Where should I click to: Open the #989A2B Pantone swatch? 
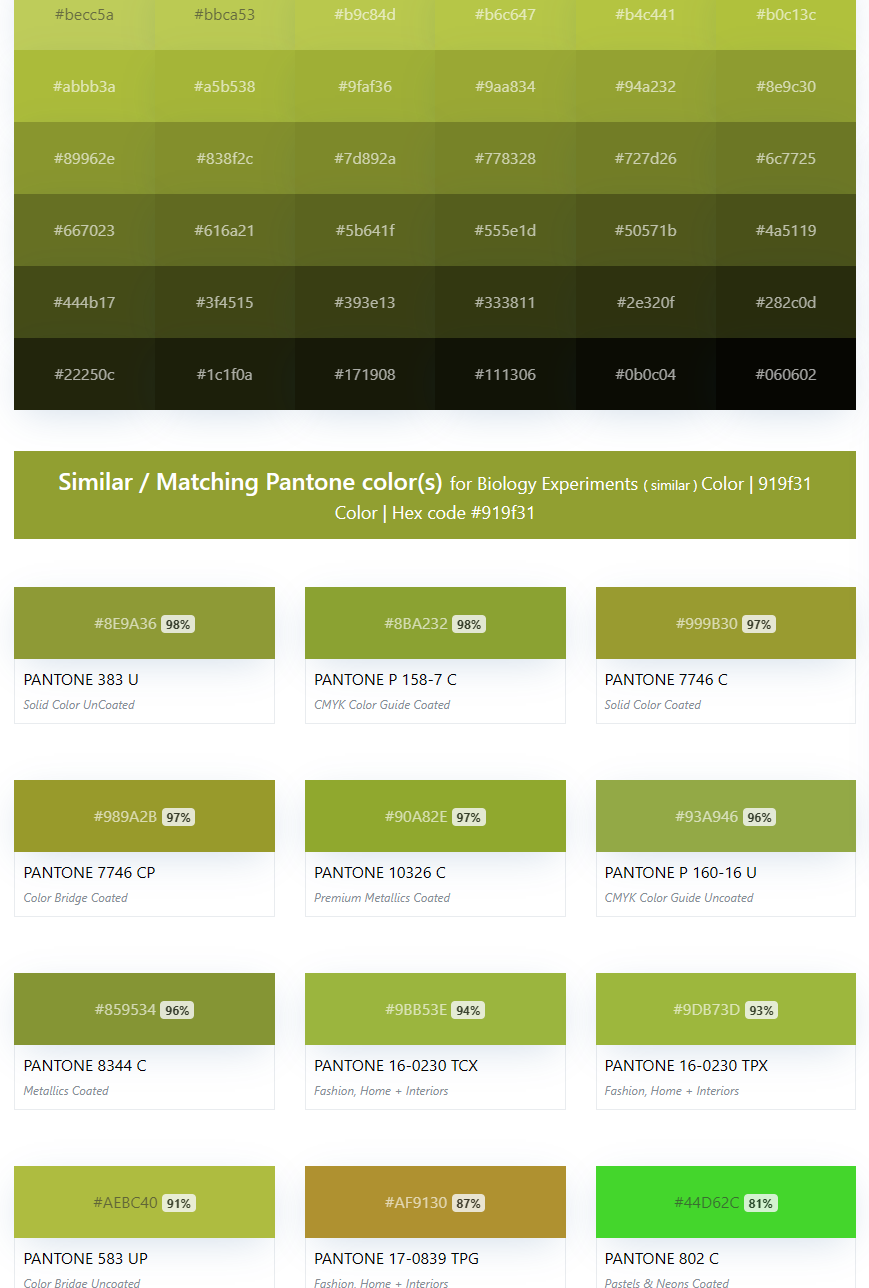coord(144,816)
